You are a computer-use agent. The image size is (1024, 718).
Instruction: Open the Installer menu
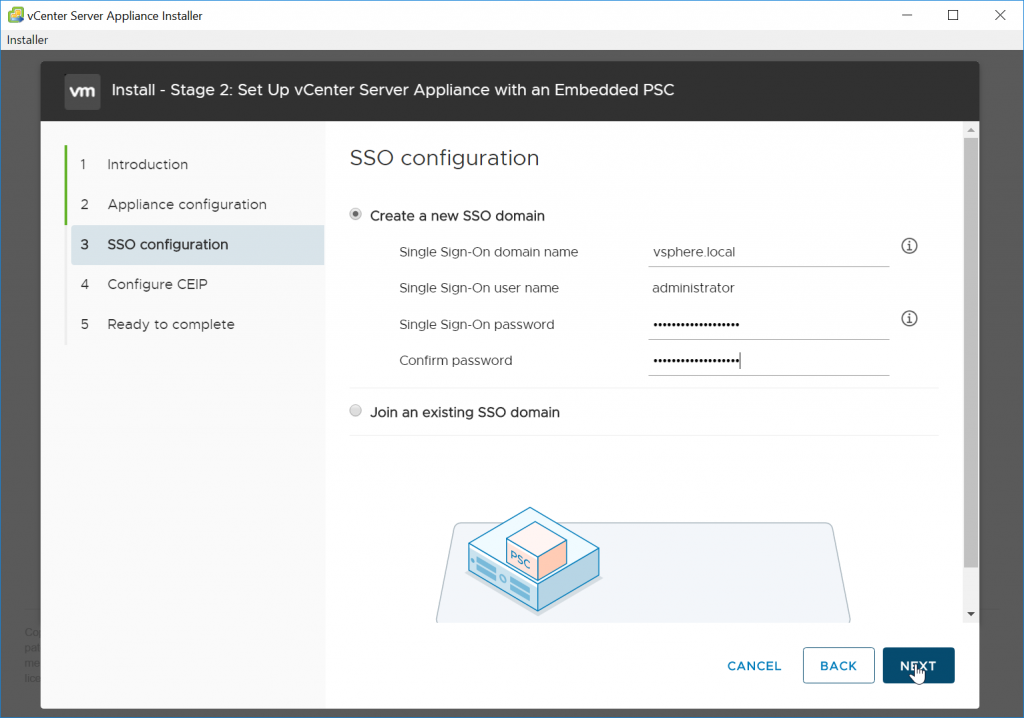tap(27, 40)
